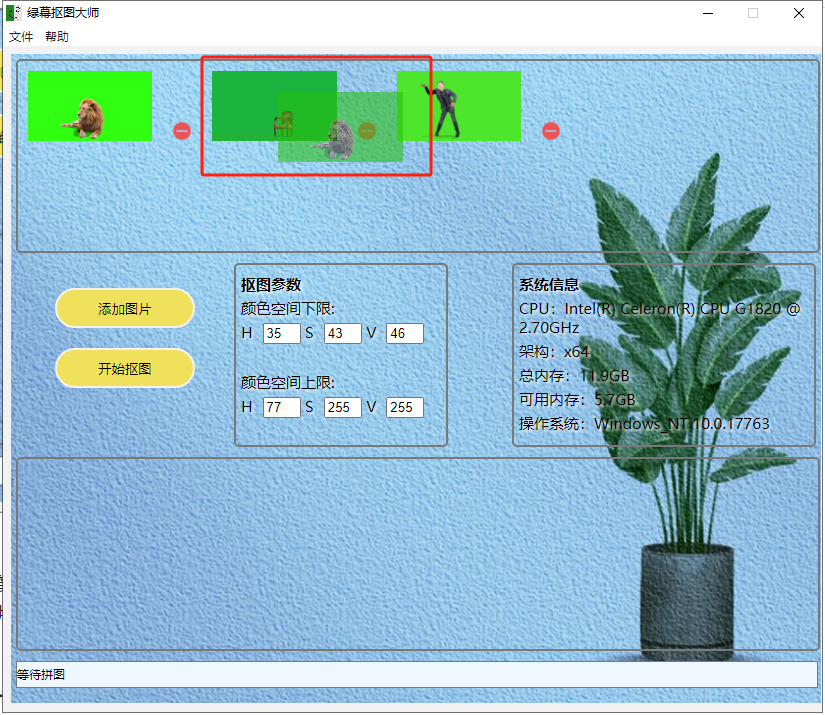
Task: Click the 抠图参数 heading
Action: pos(271,285)
